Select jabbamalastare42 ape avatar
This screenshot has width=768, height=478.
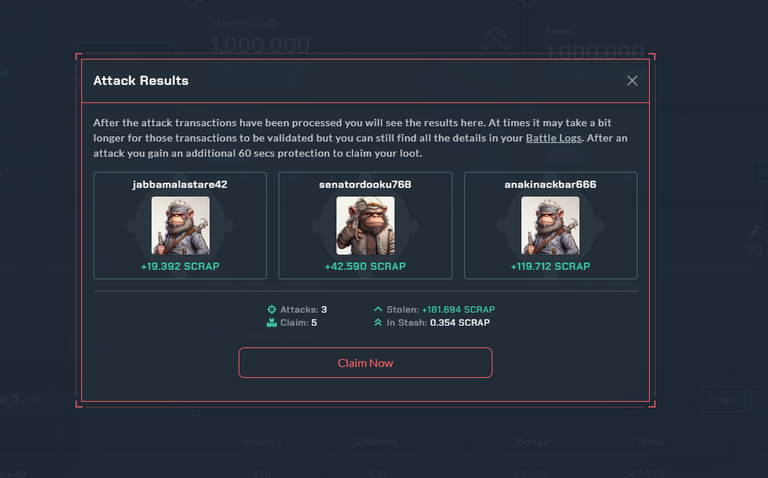point(180,226)
